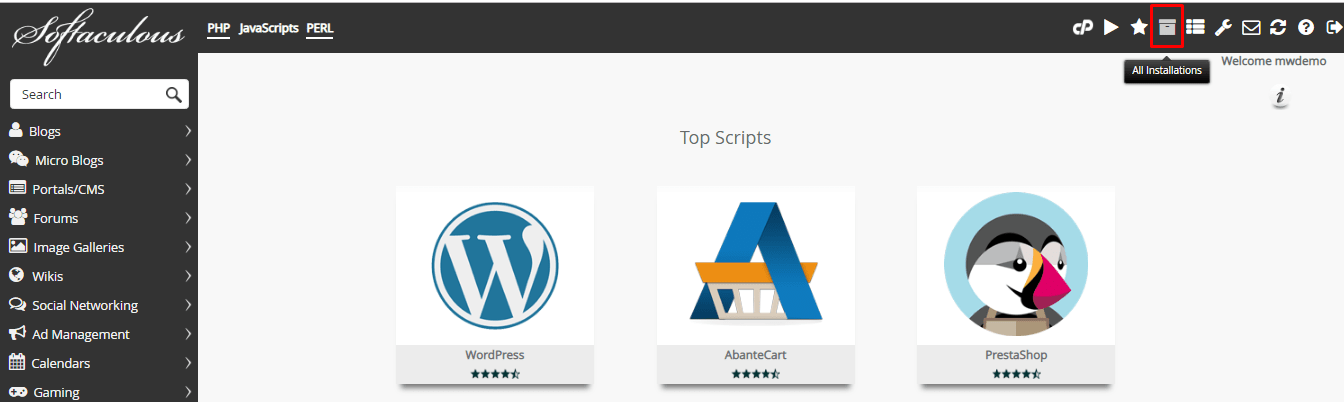Click the Portals/CMS label
The width and height of the screenshot is (1344, 402).
click(x=68, y=189)
